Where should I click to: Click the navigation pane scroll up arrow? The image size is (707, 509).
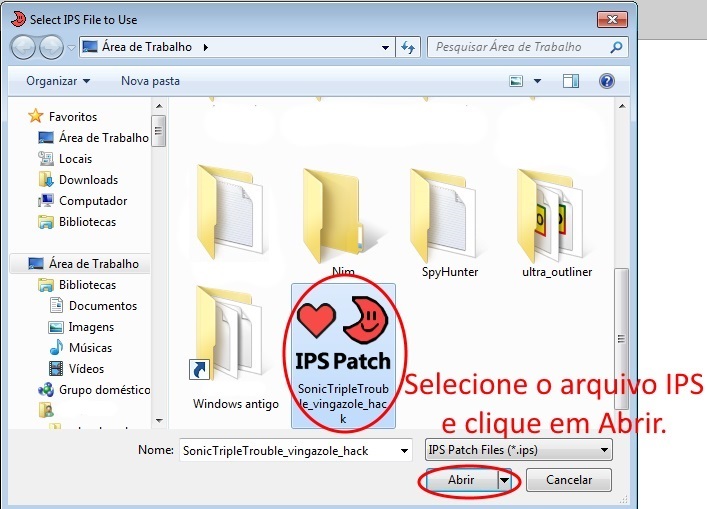159,106
